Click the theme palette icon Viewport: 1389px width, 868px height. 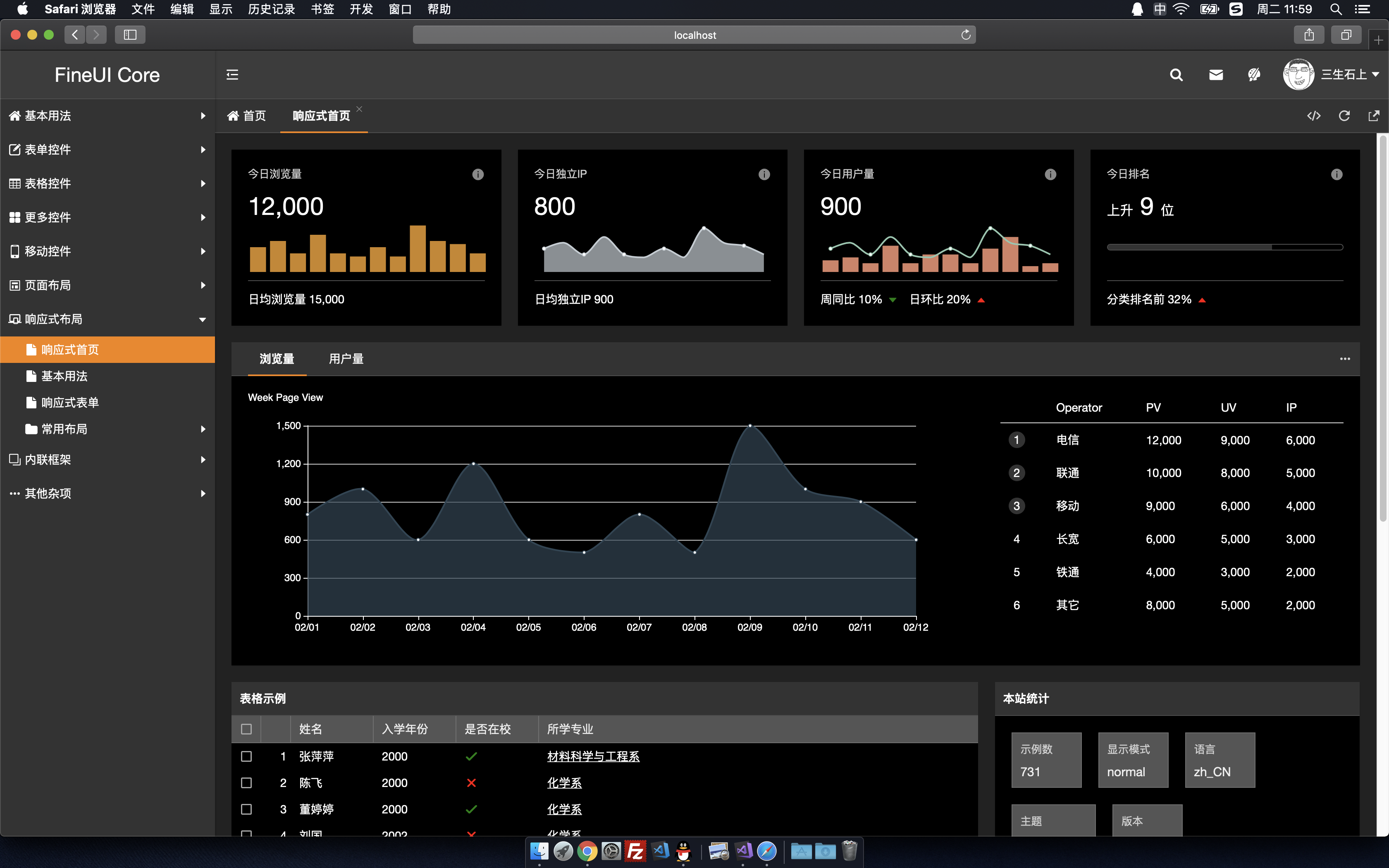point(1254,75)
